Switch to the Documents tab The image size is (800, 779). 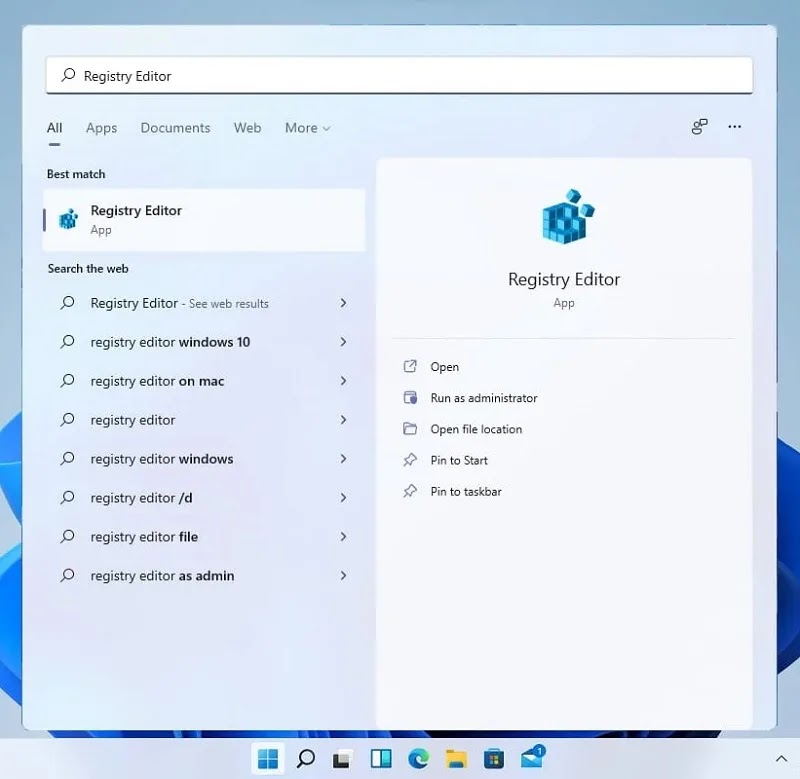[x=176, y=128]
